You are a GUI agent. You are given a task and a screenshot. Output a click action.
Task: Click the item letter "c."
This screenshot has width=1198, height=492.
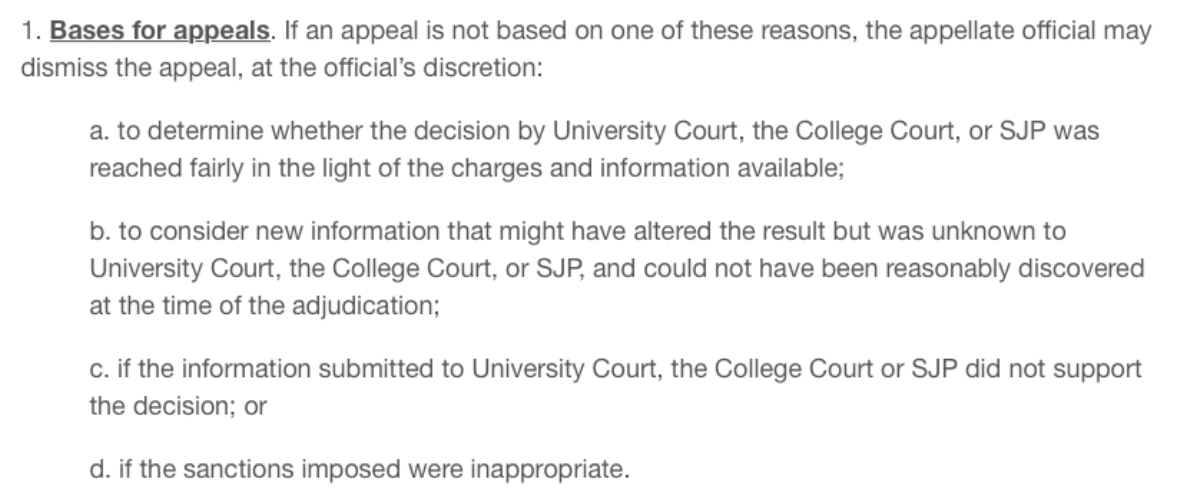point(98,370)
